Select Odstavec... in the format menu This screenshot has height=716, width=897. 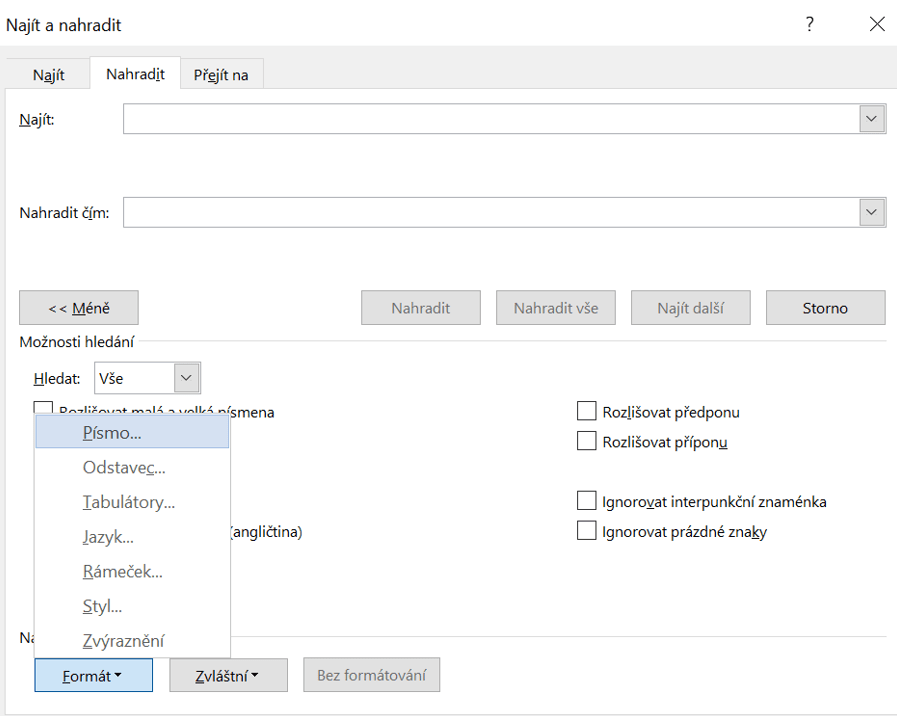tap(123, 467)
